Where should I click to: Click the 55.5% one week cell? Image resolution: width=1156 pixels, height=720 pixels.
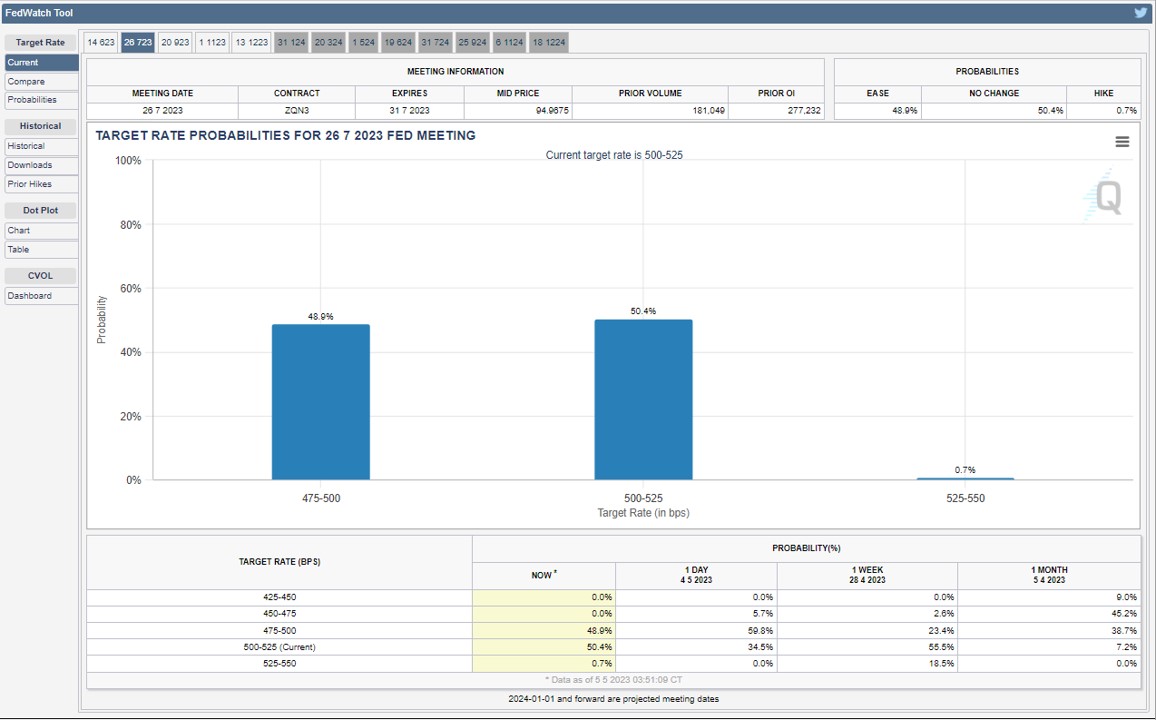pos(868,647)
